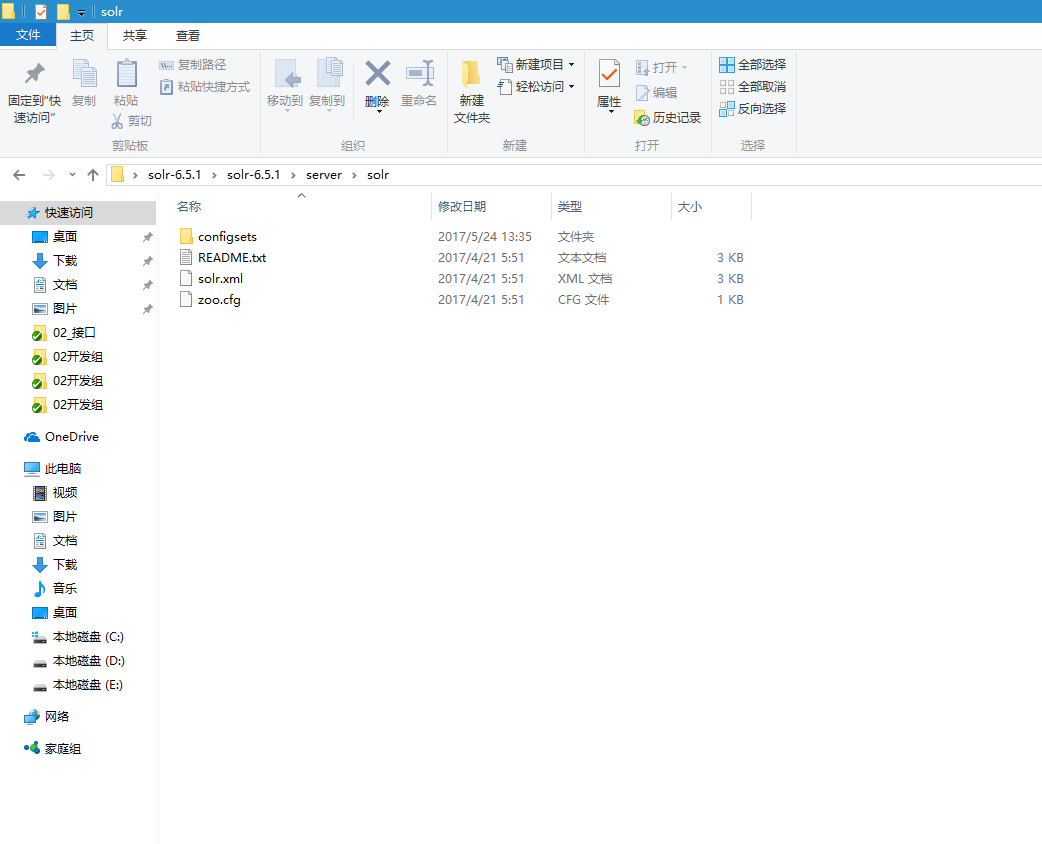Create New folder (新建文件夹)

coord(472,92)
